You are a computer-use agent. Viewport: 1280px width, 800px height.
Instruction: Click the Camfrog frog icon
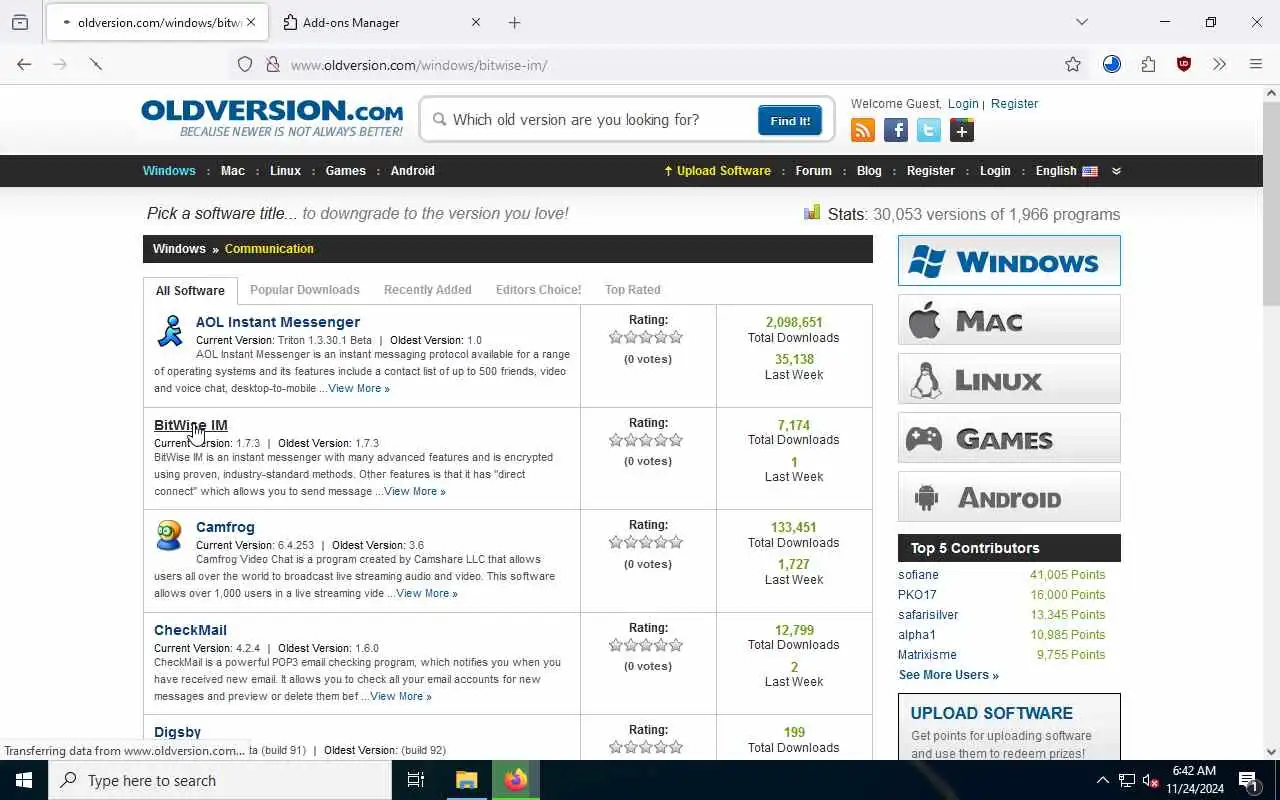tap(169, 535)
